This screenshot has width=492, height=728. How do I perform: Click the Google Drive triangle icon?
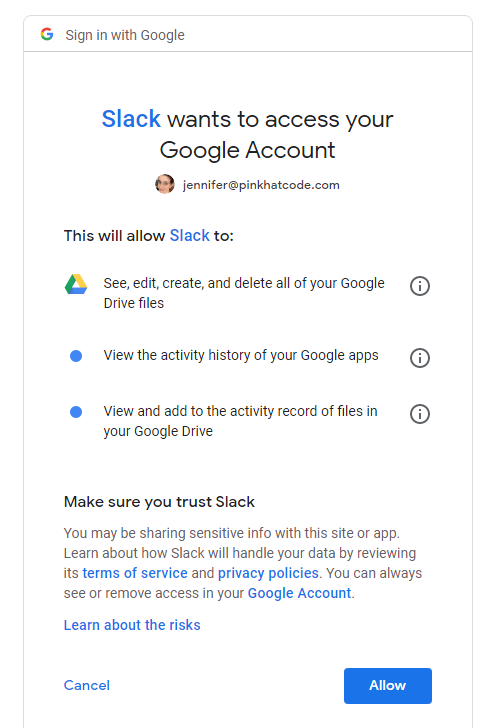click(76, 284)
